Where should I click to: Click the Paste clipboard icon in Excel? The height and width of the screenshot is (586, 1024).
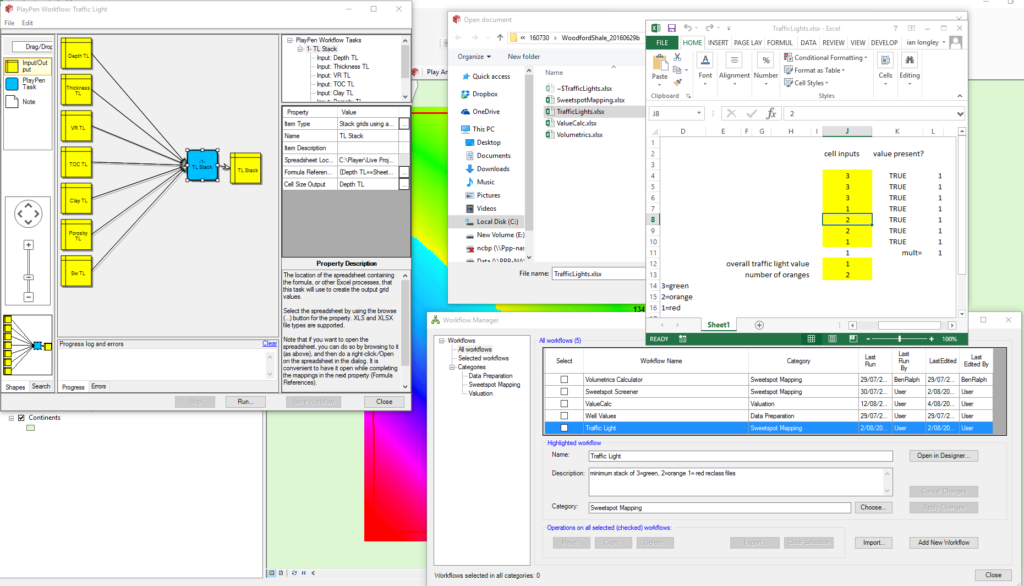coord(659,66)
